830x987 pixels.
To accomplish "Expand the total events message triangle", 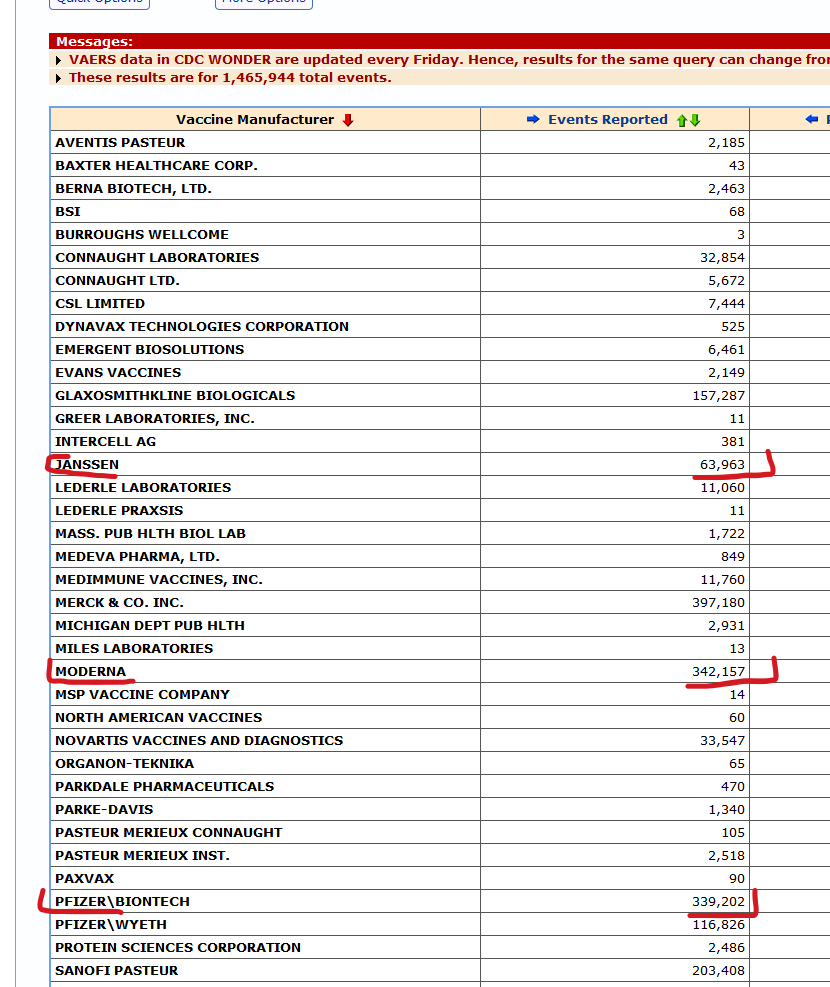I will [59, 78].
